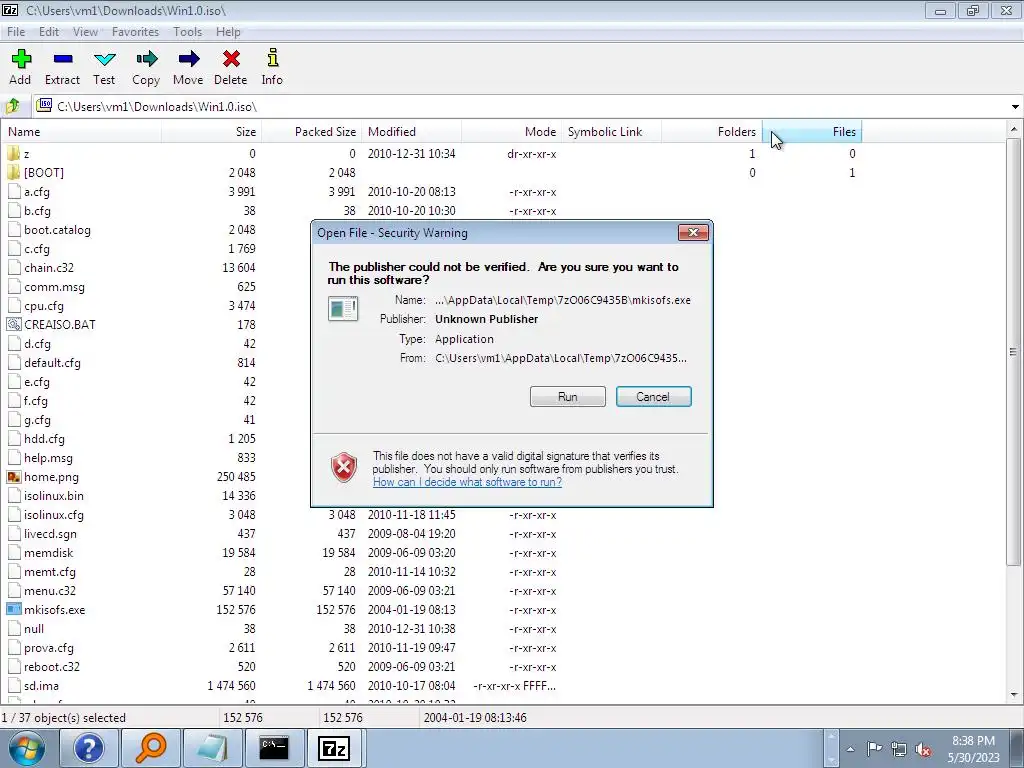Image resolution: width=1024 pixels, height=768 pixels.
Task: Sort by the Name column header
Action: [82, 131]
